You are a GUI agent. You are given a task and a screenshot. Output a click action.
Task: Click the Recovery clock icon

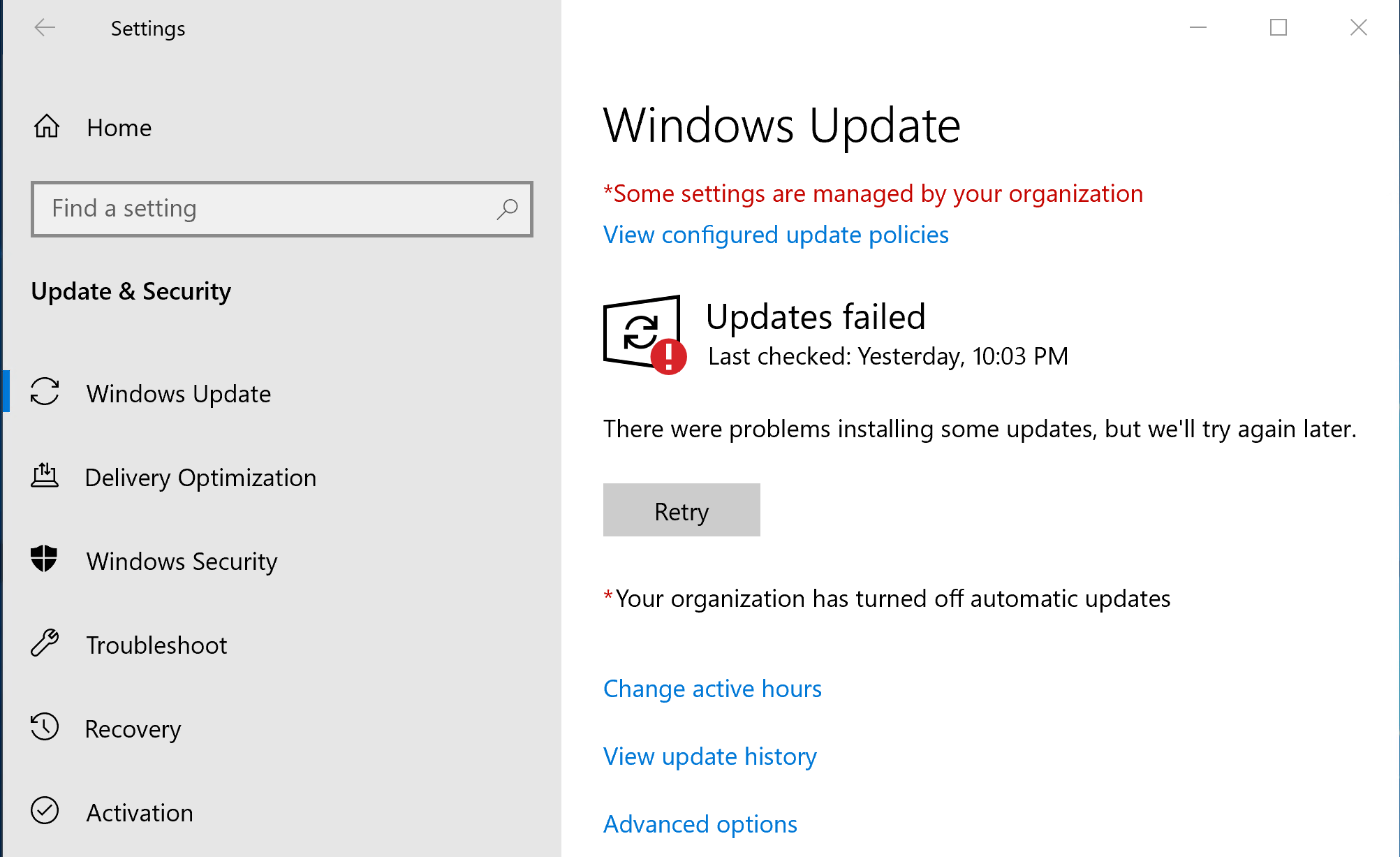pos(45,727)
